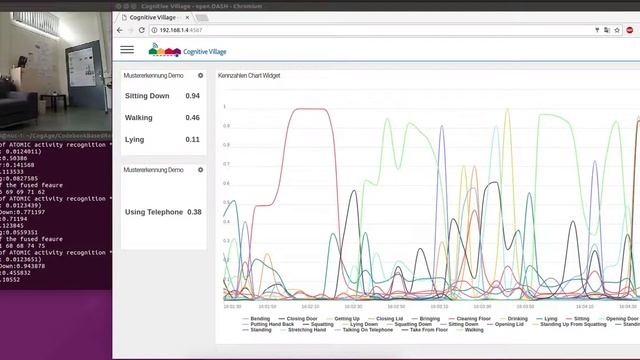This screenshot has height=360, width=640.
Task: Click the translate icon in the address bar
Action: [607, 30]
